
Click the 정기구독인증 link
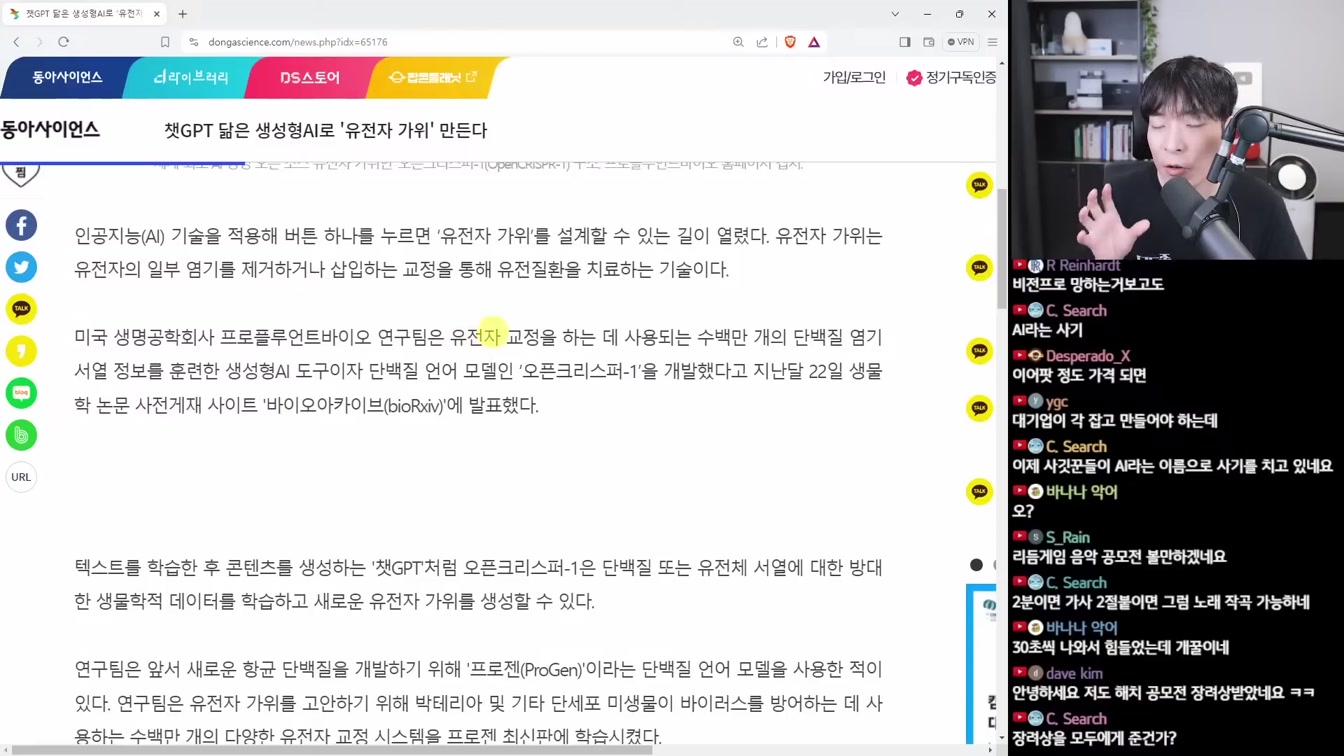951,78
